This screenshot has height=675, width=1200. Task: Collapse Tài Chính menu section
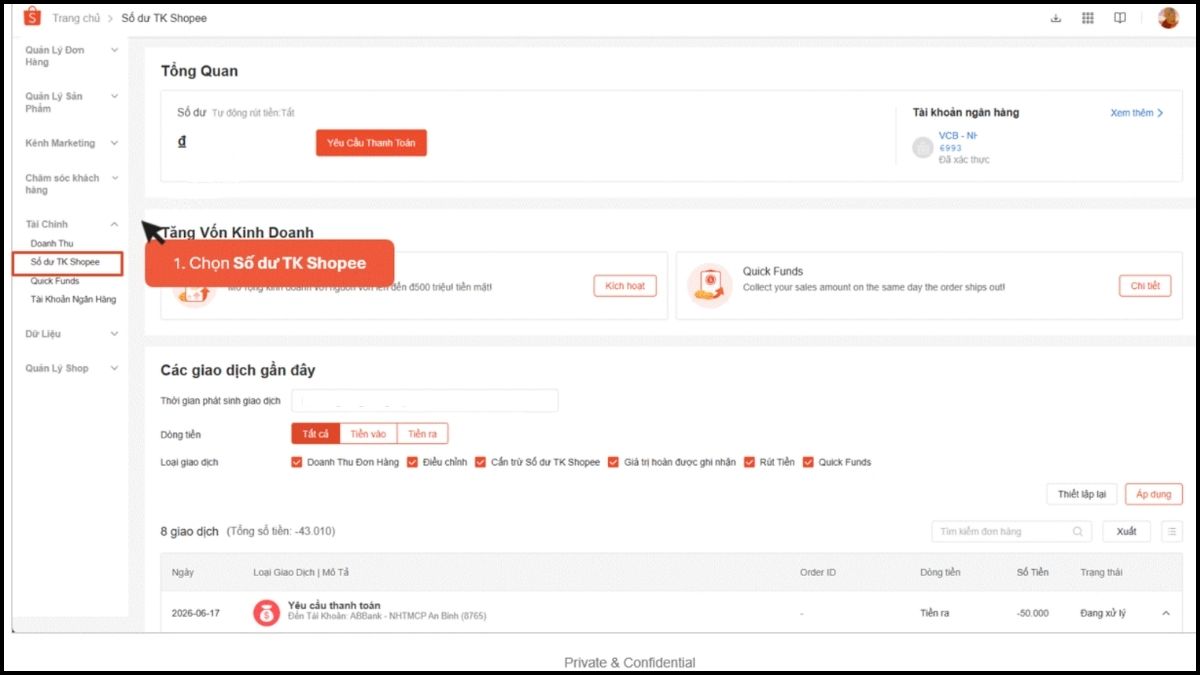click(x=114, y=224)
